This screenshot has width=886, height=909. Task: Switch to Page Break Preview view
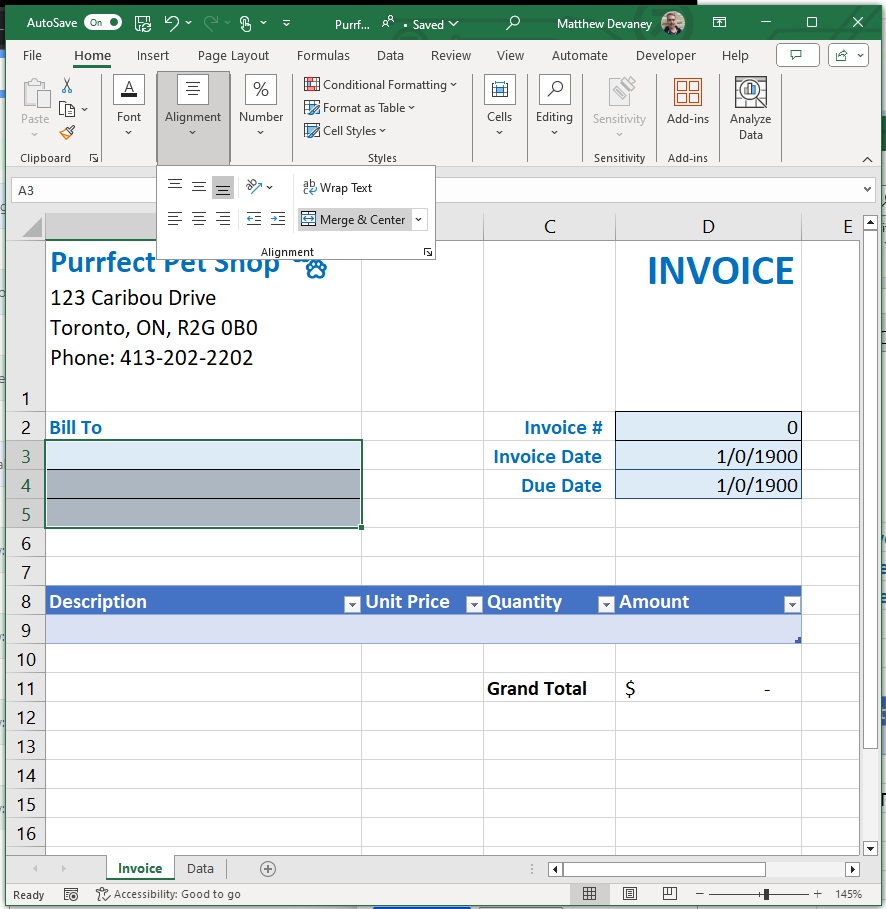[x=670, y=893]
